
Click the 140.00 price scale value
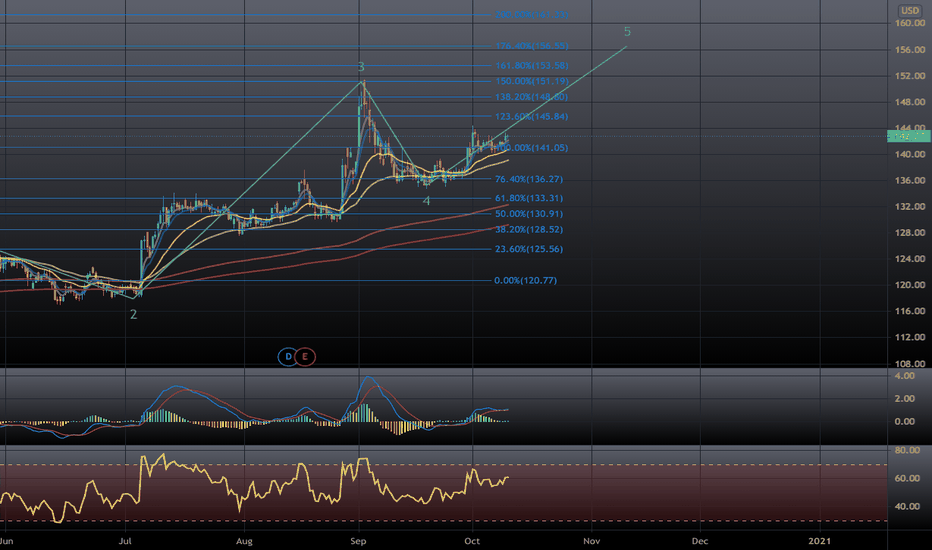(x=910, y=154)
